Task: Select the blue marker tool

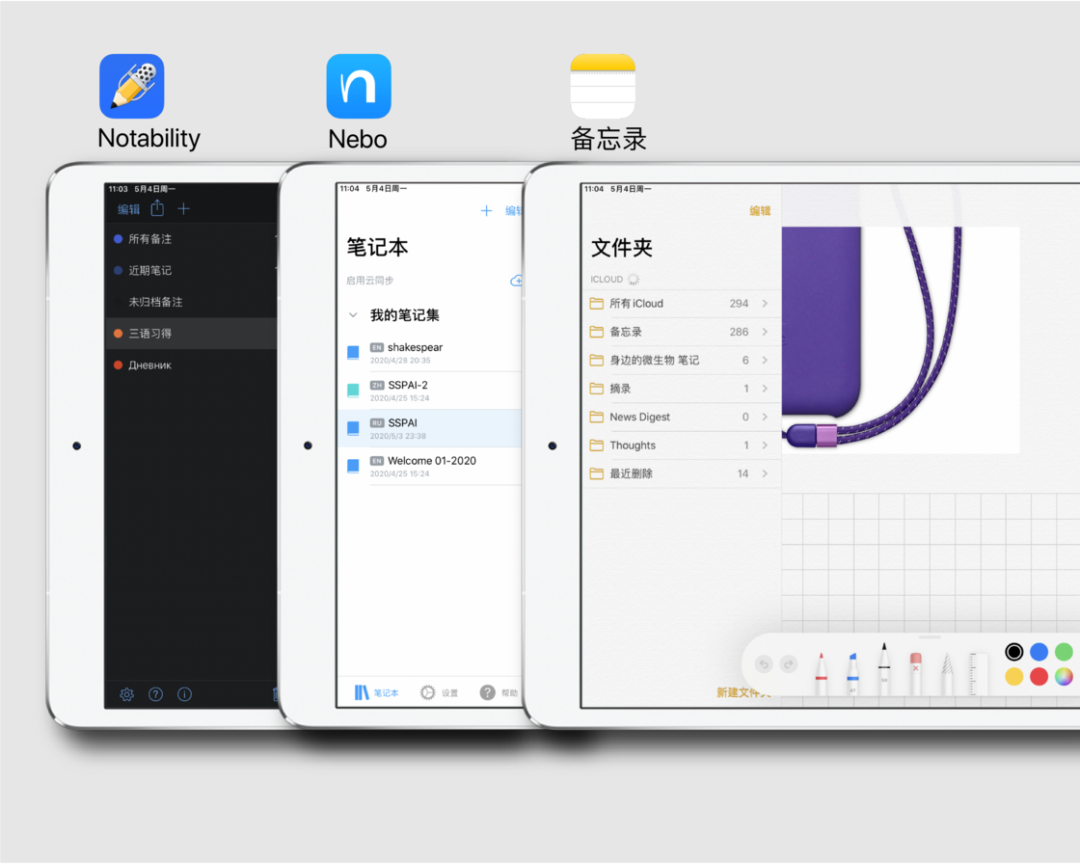Action: 853,674
